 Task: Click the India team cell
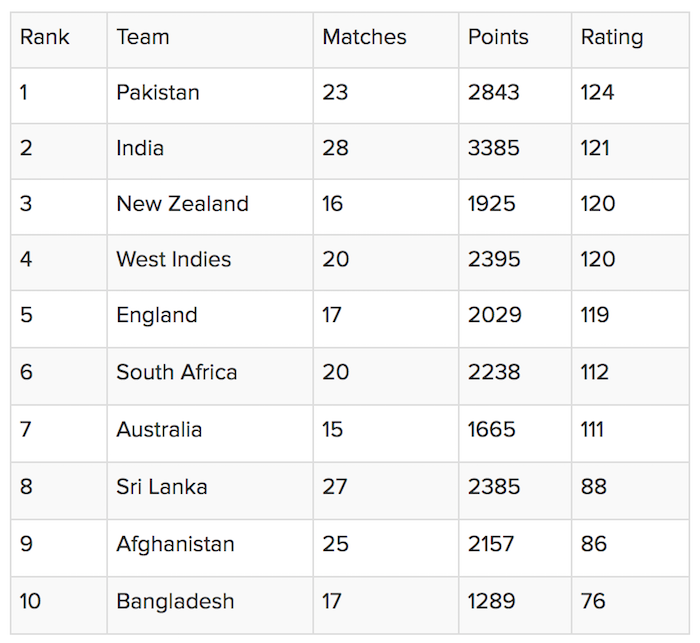(140, 148)
